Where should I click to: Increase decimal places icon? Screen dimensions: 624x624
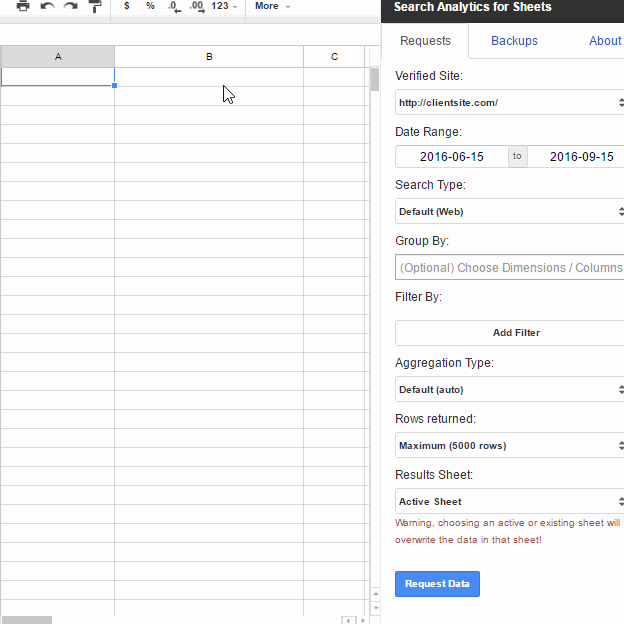tap(197, 6)
